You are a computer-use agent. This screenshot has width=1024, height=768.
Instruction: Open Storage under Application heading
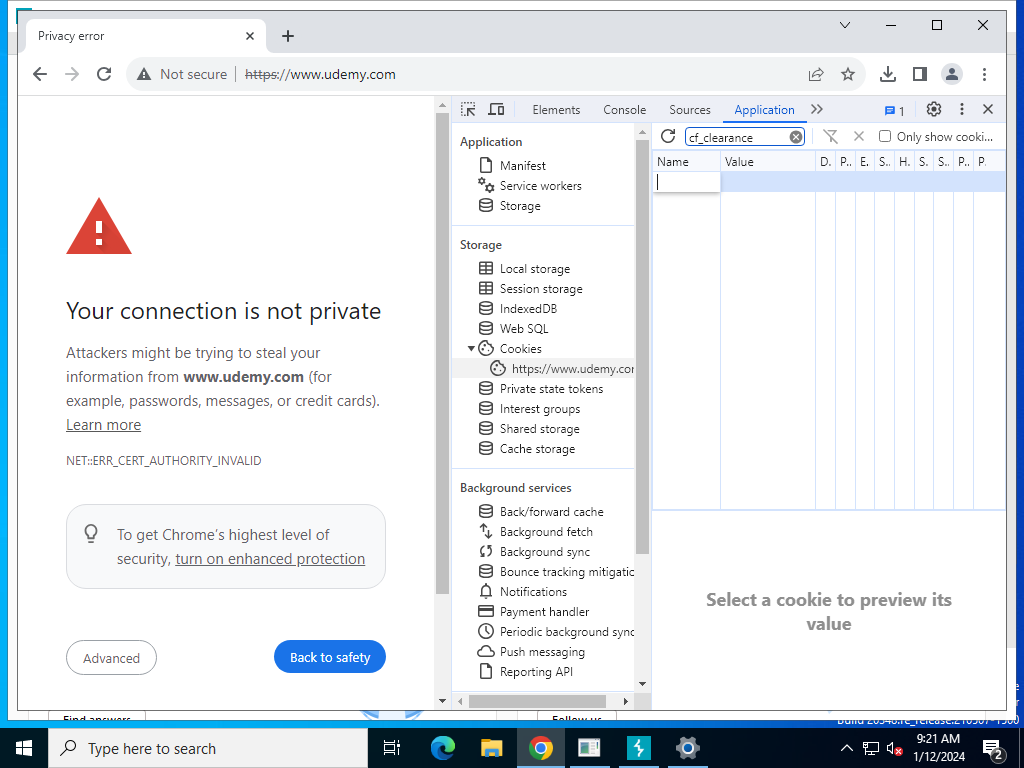(520, 206)
